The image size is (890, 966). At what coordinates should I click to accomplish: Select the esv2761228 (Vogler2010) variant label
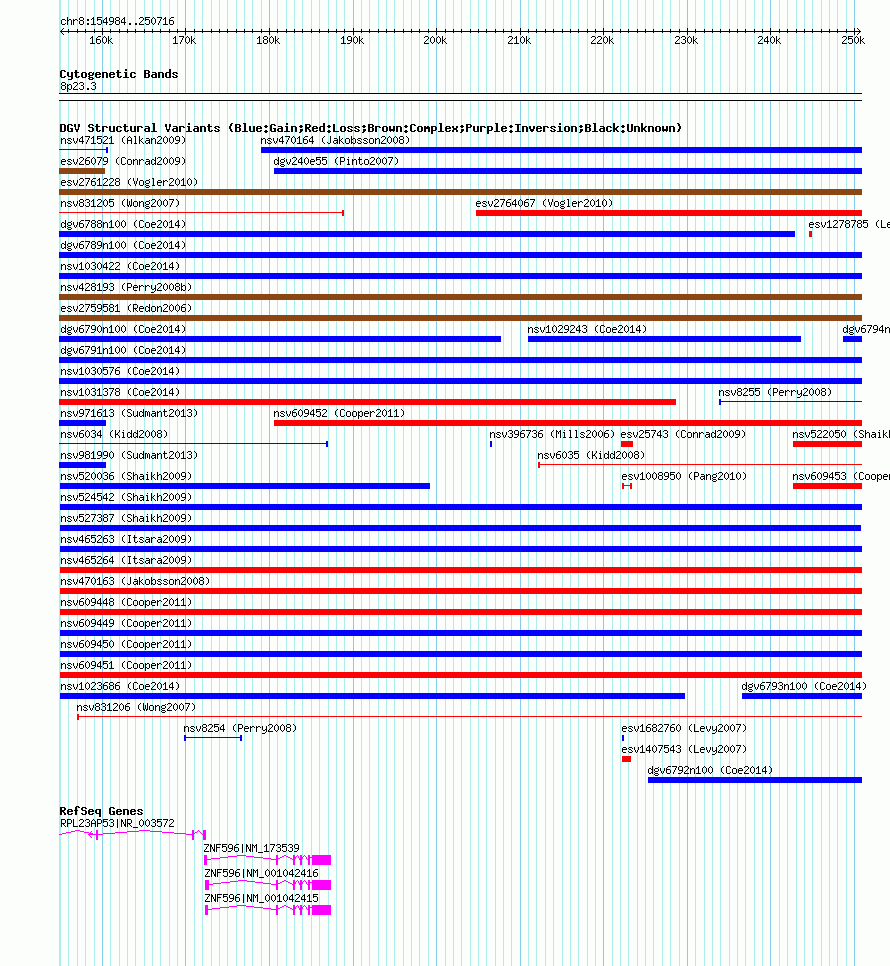pos(129,182)
